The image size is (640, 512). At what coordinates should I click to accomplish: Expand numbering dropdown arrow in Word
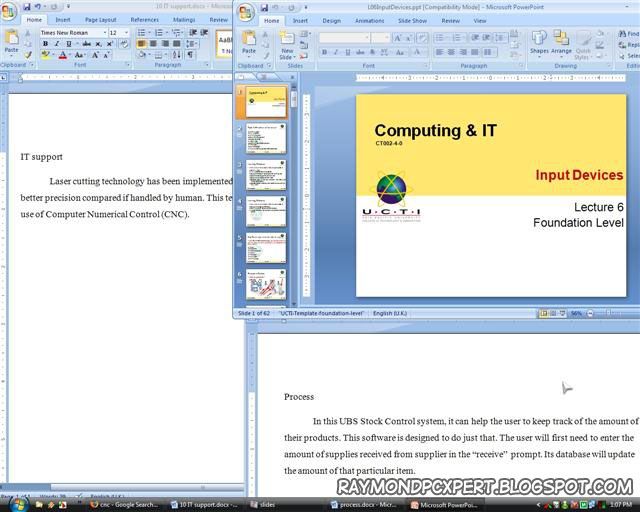click(167, 32)
